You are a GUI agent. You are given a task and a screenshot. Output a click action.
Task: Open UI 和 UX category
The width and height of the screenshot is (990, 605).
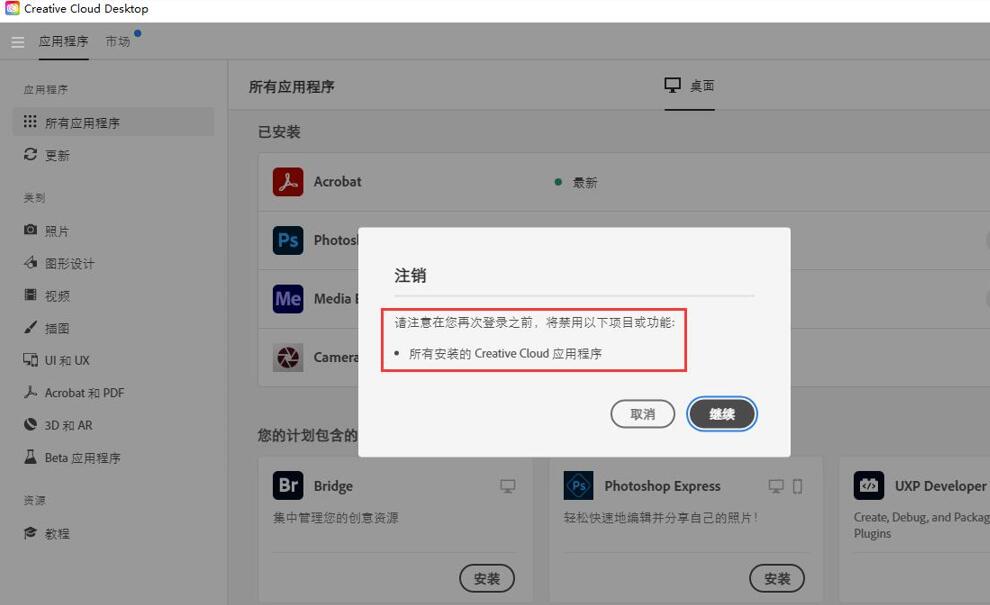(x=67, y=361)
